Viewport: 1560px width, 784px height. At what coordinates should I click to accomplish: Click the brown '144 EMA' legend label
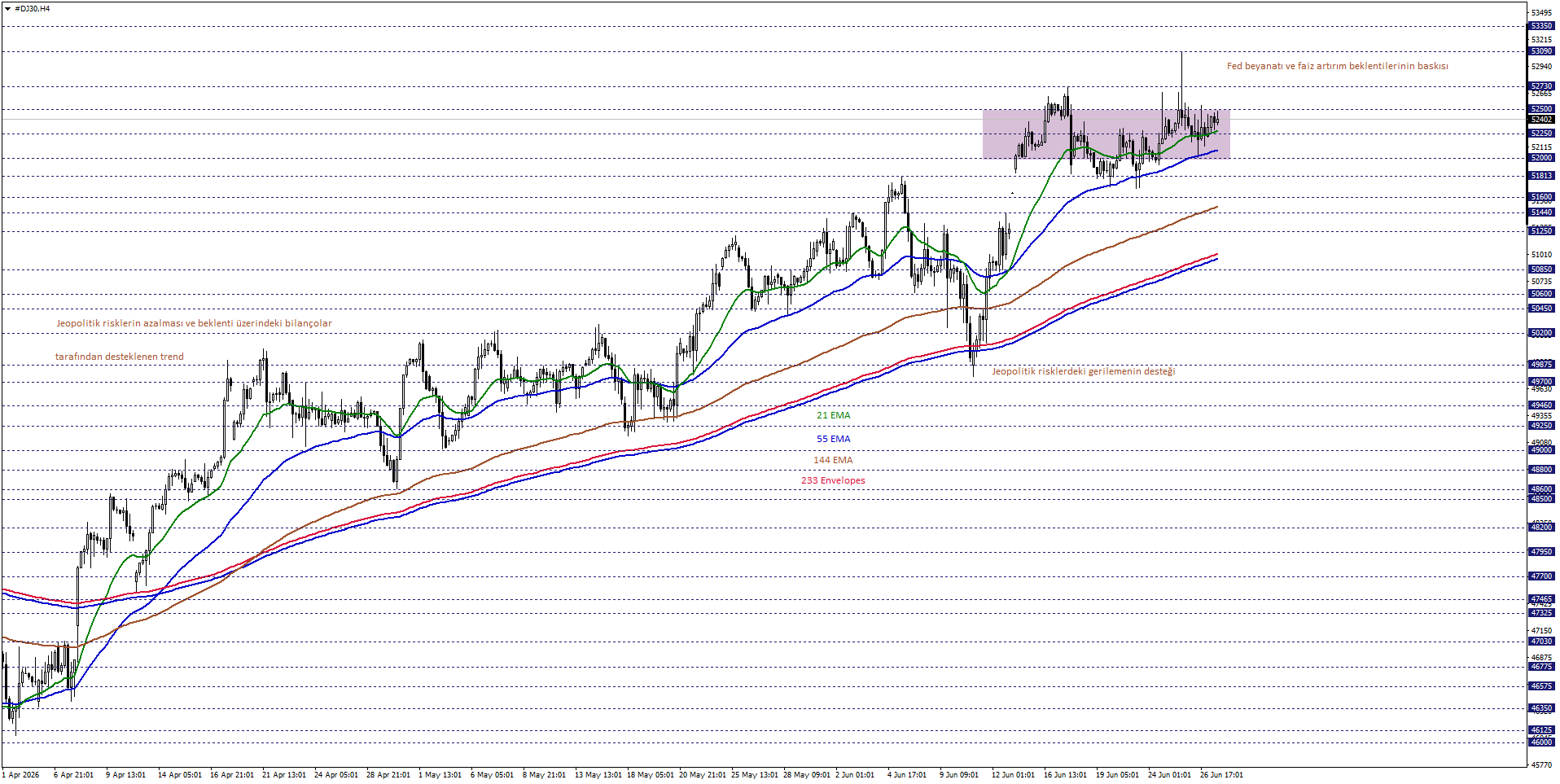[833, 460]
